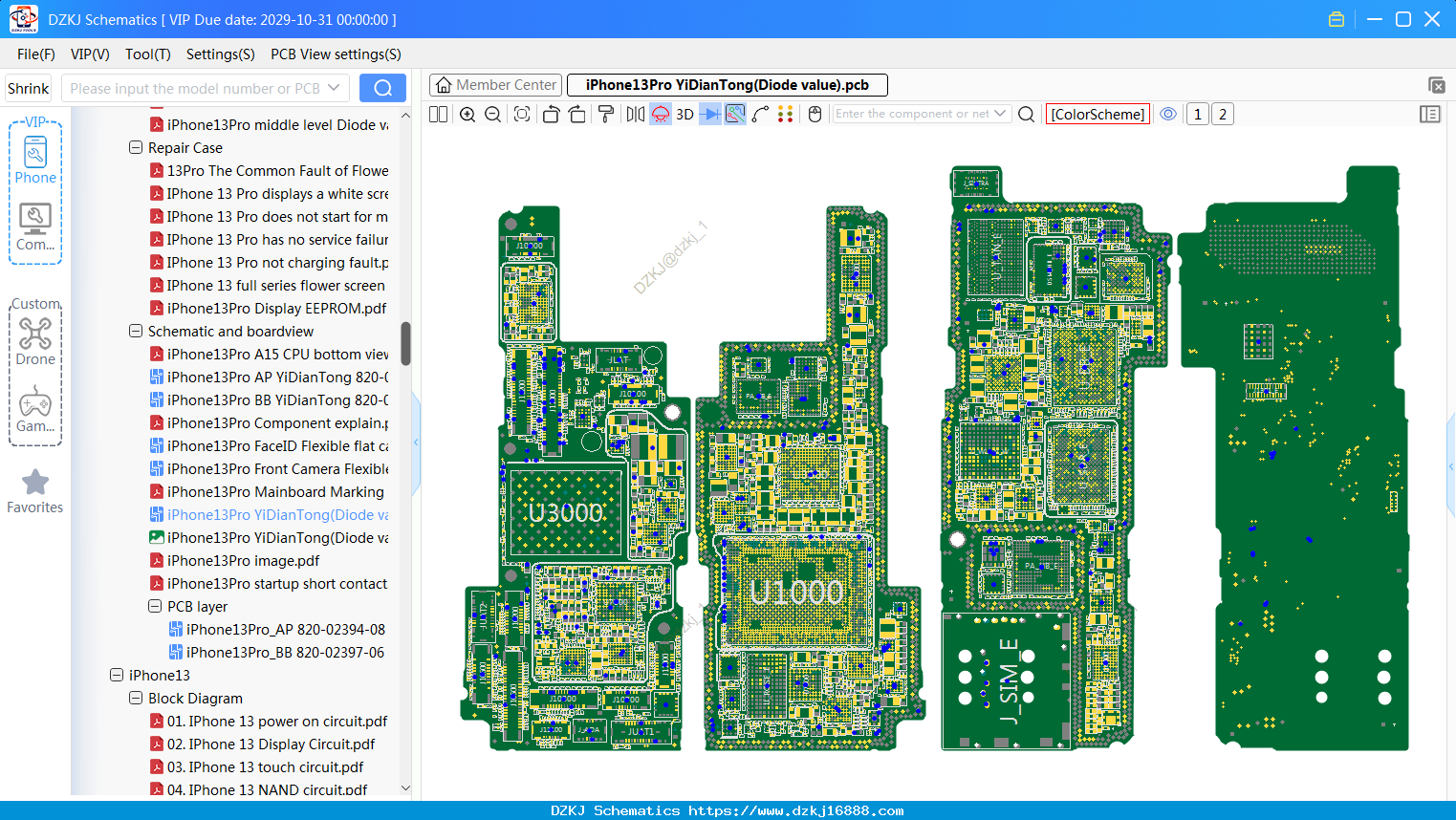
Task: Select the iPhone13Pro YiDianTong pcb tab
Action: tap(728, 85)
